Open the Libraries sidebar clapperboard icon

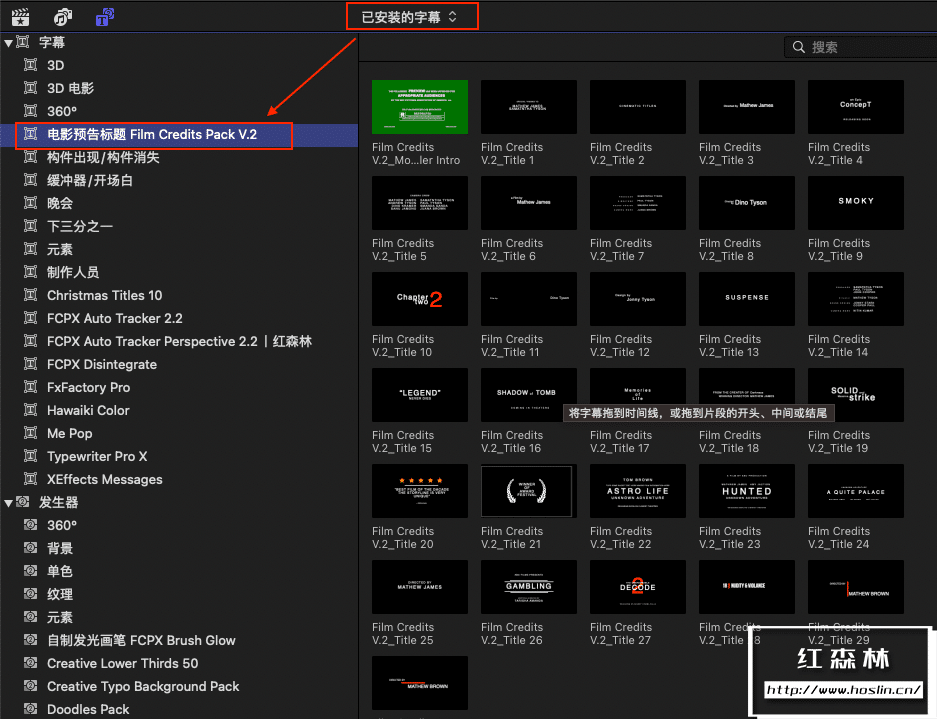point(20,17)
